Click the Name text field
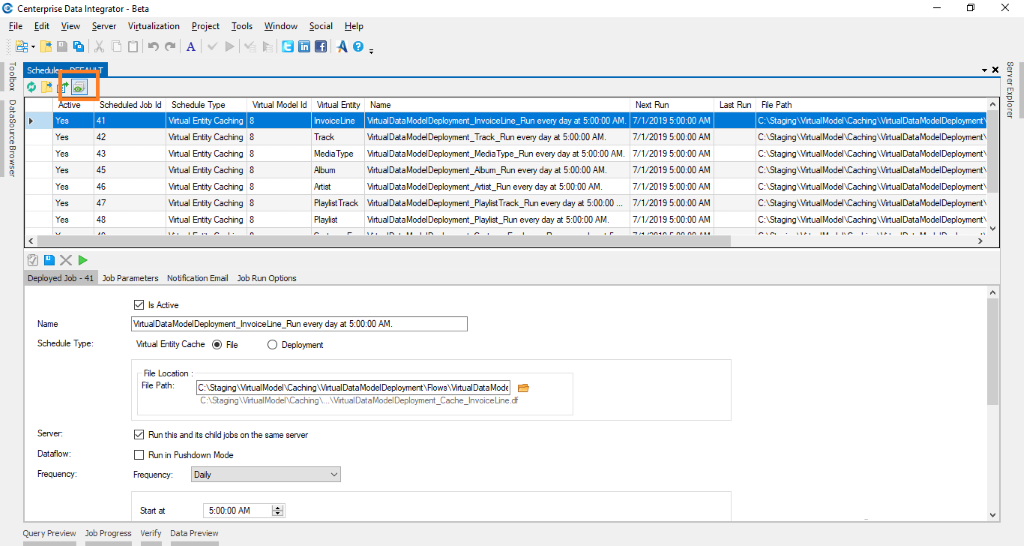 299,324
